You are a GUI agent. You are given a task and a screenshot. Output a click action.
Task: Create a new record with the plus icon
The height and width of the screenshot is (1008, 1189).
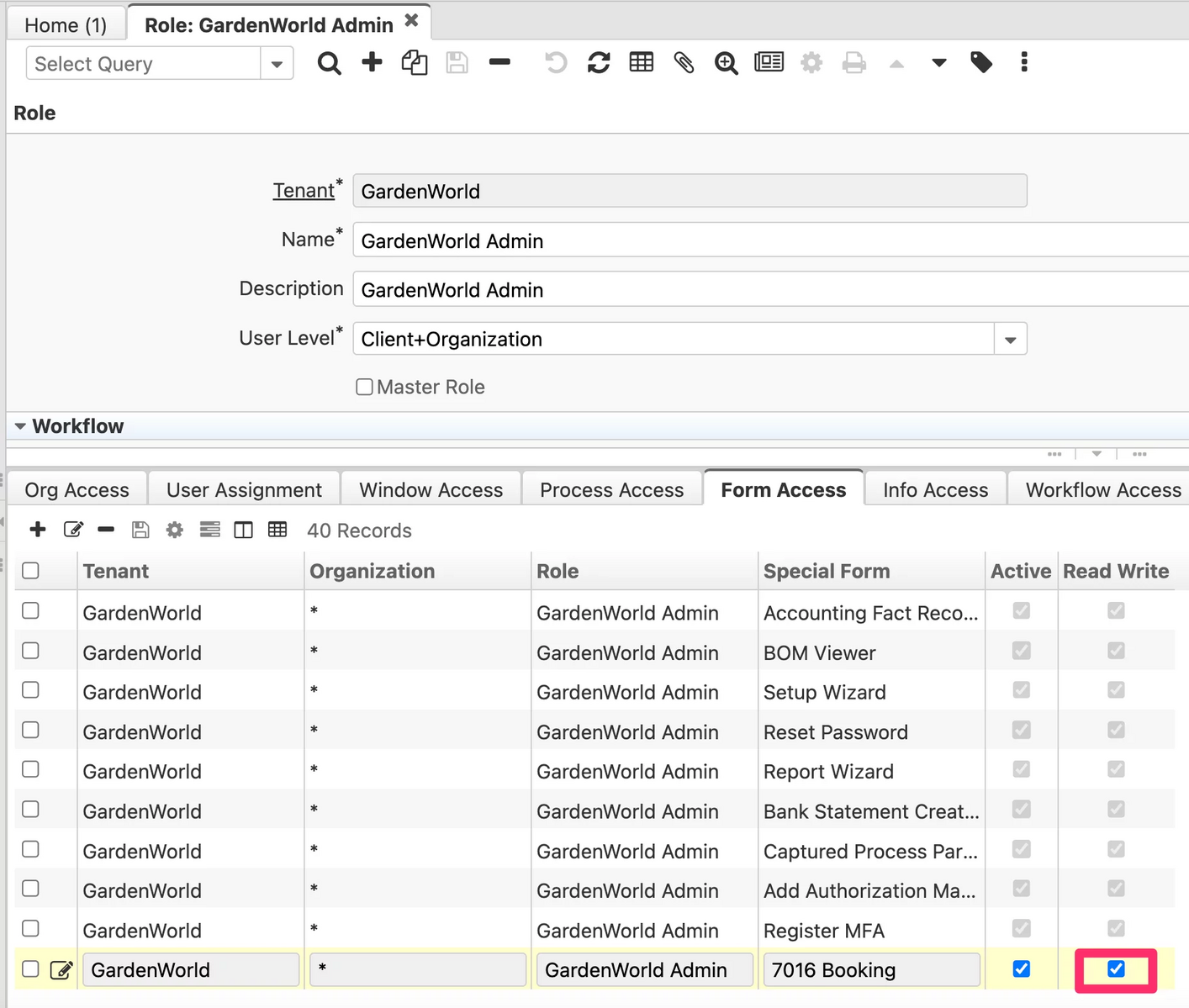pyautogui.click(x=372, y=62)
